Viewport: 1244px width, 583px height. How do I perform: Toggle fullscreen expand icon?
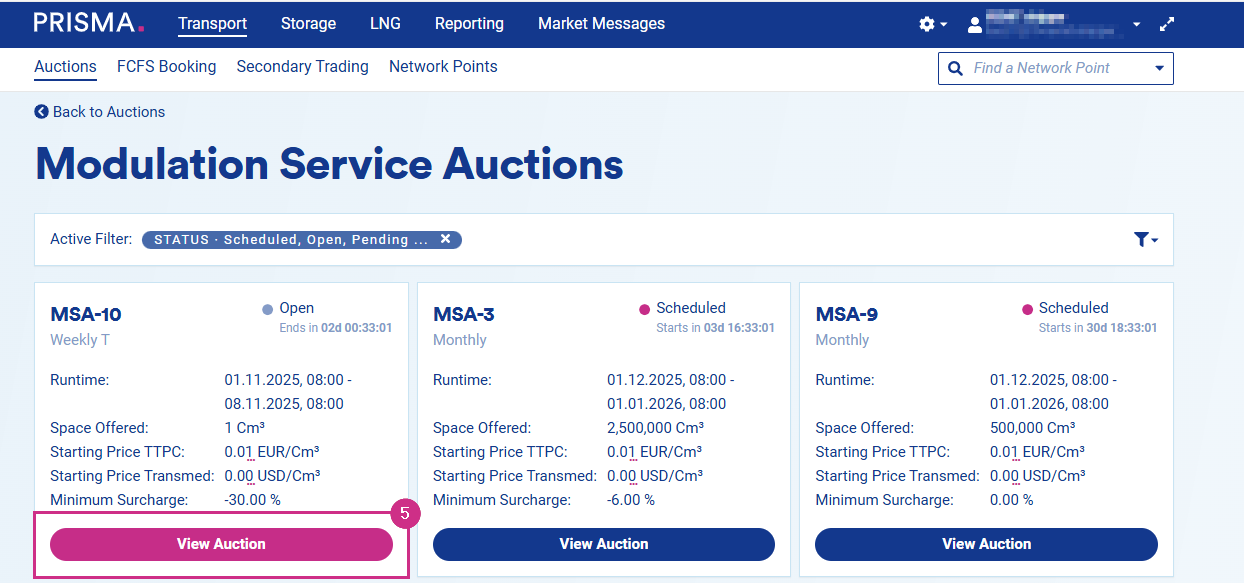click(1166, 24)
